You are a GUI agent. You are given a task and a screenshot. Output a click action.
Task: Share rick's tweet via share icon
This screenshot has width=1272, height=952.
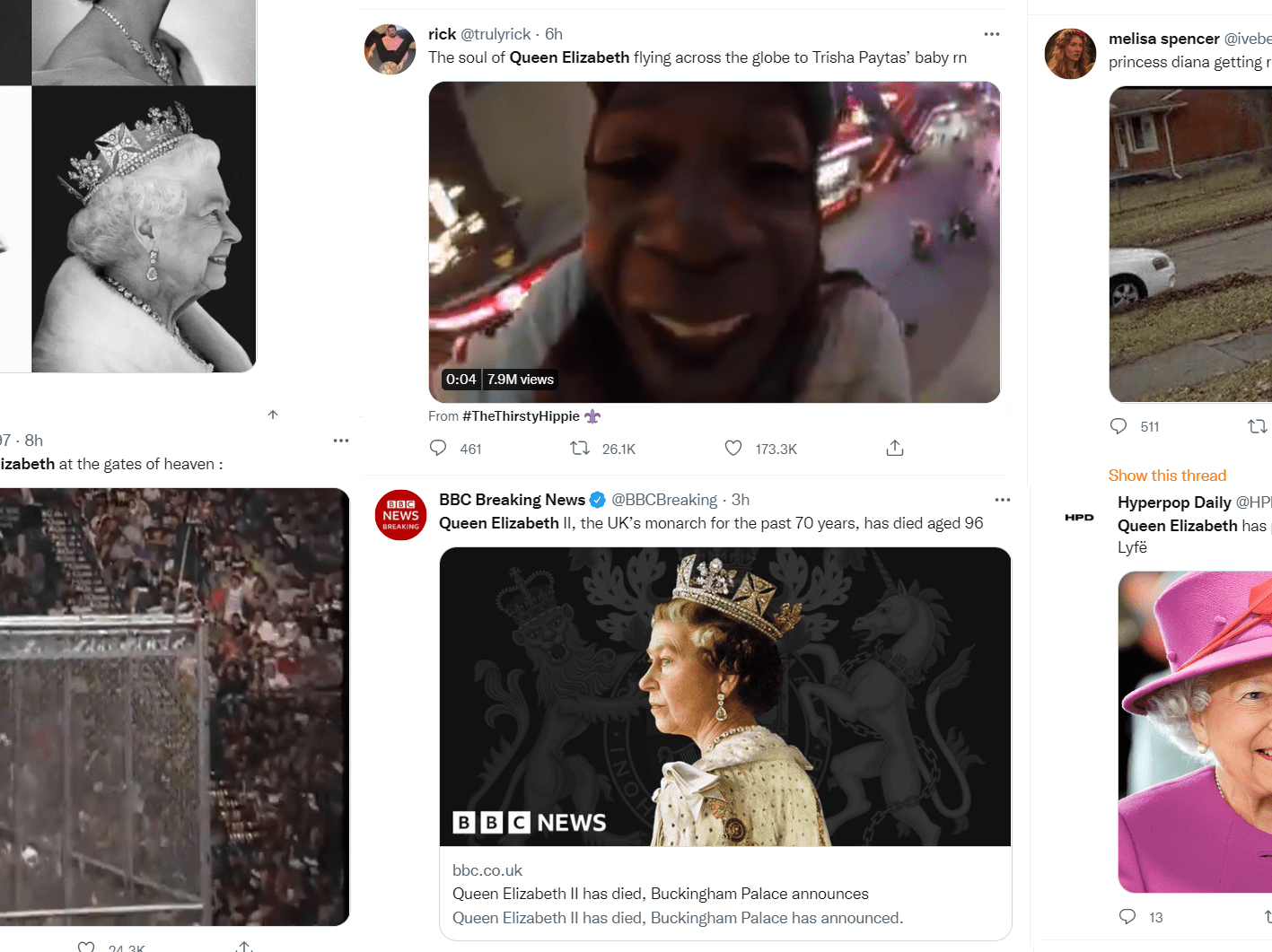[x=894, y=448]
